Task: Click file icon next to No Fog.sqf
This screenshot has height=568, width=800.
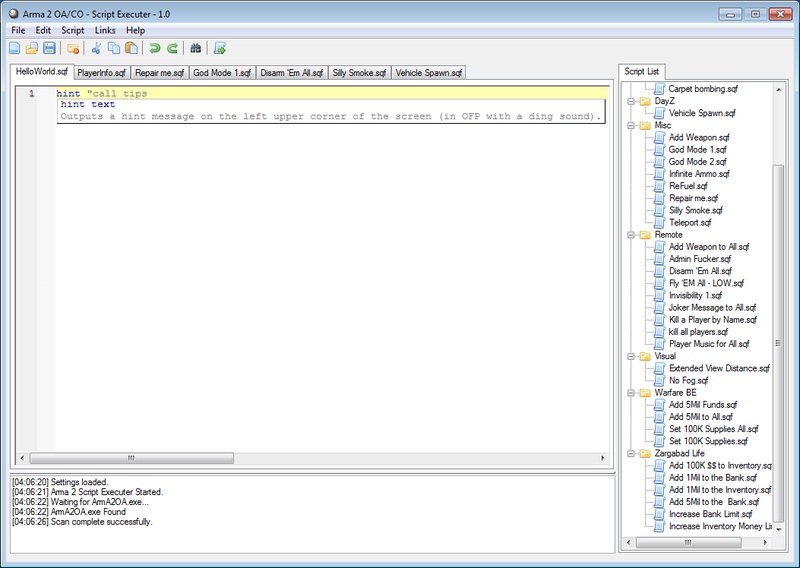Action: tap(660, 380)
